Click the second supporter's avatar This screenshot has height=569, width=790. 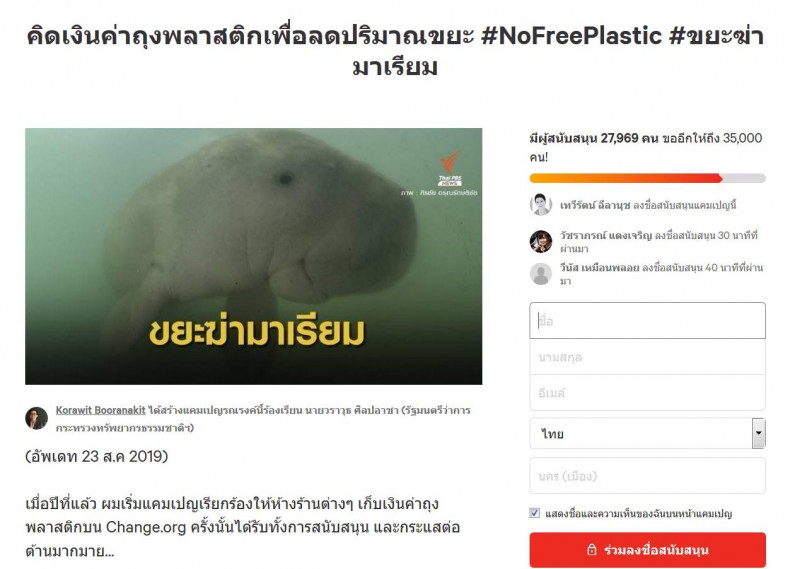[541, 241]
